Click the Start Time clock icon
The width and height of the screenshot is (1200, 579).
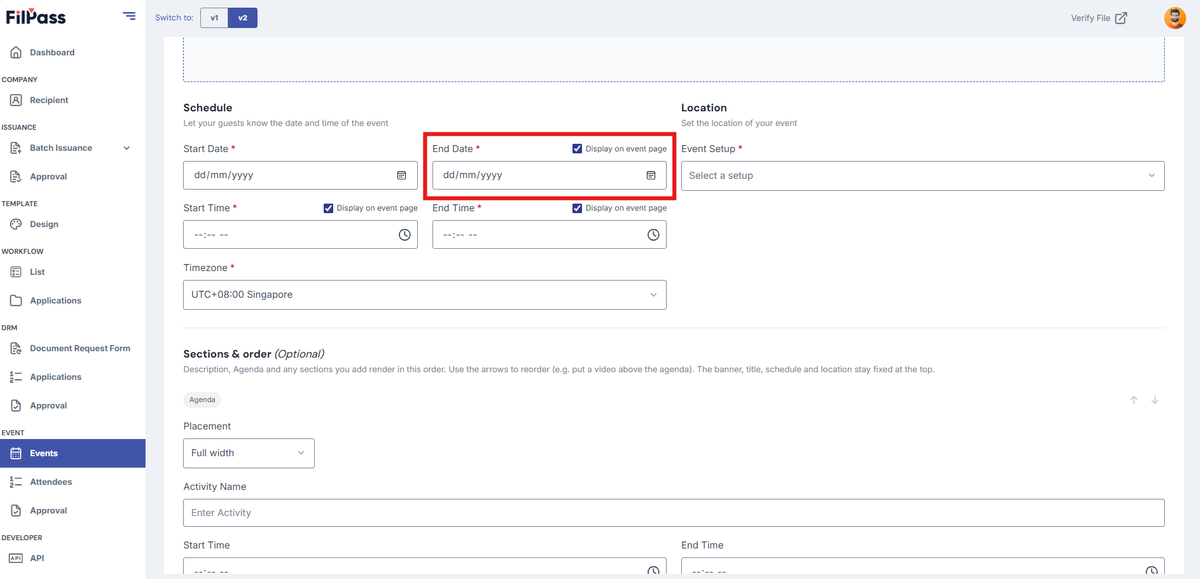405,235
